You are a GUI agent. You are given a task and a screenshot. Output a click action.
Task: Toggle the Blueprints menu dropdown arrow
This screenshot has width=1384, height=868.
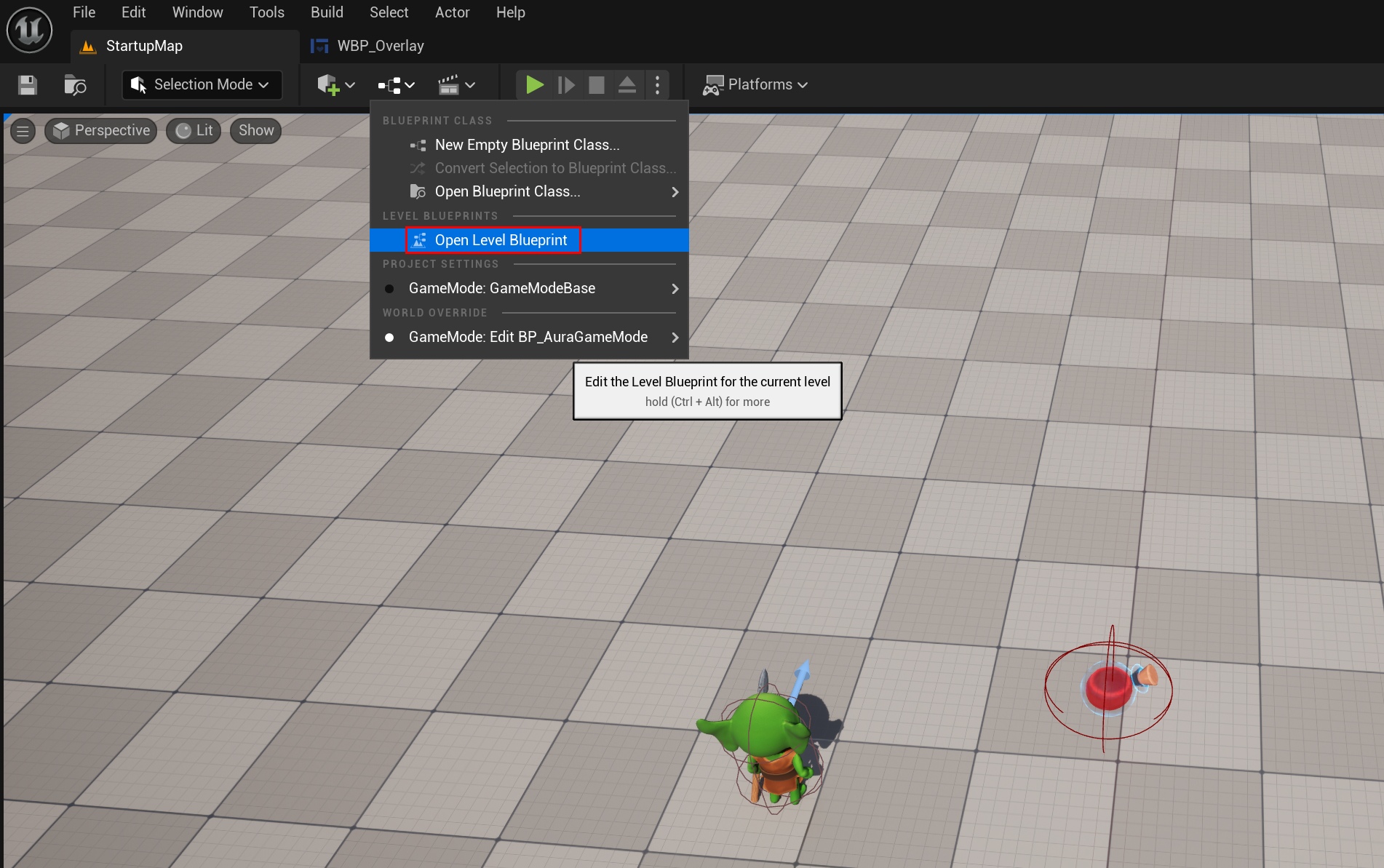click(x=410, y=85)
